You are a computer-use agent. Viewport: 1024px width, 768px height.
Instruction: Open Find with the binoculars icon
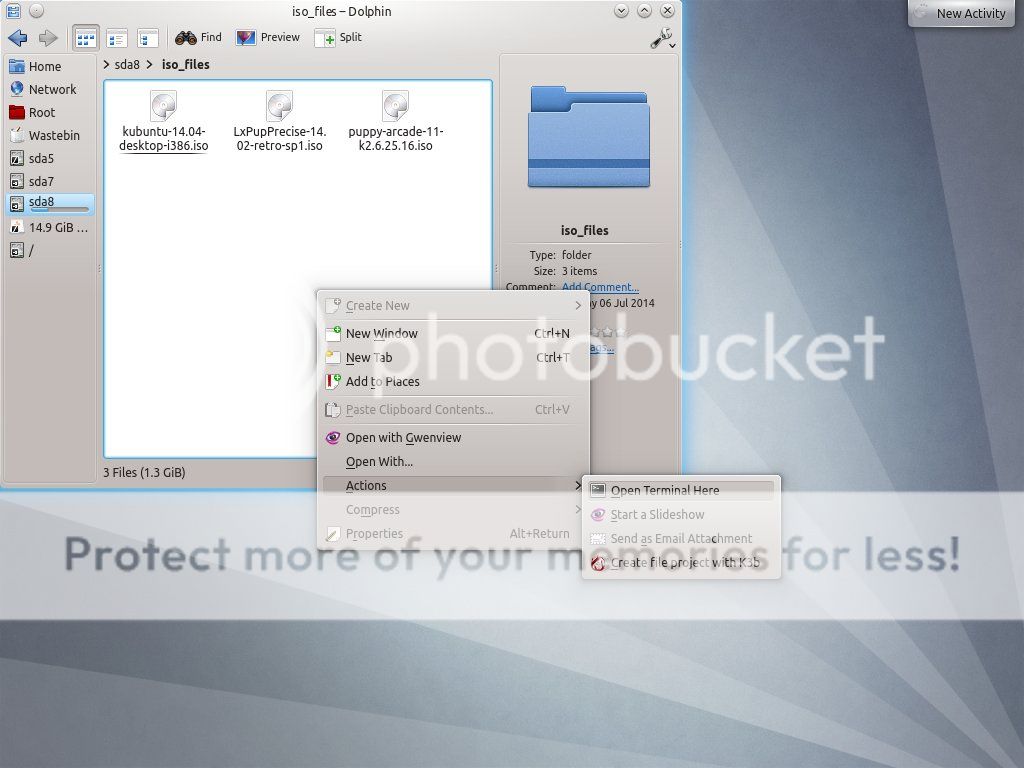click(x=199, y=38)
